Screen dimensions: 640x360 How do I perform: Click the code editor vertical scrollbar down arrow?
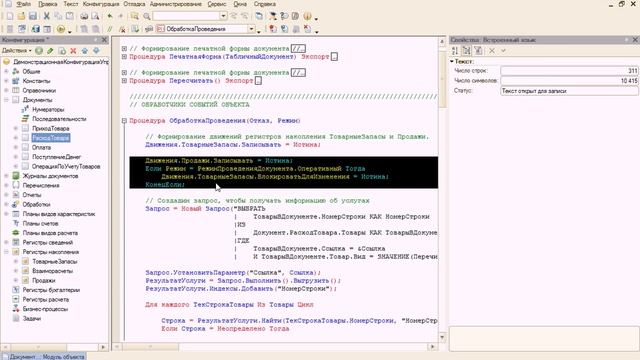[x=442, y=337]
